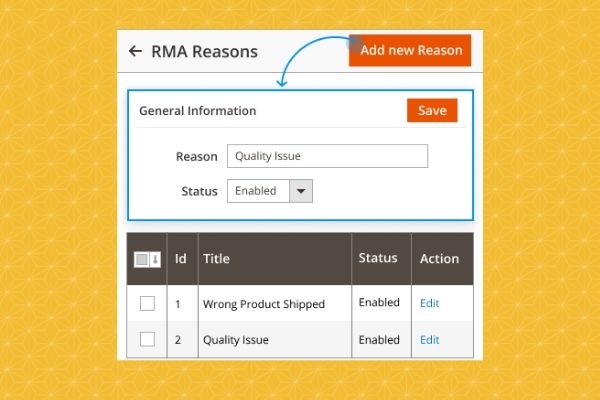The height and width of the screenshot is (400, 600).
Task: Sort by the Title column header
Action: pyautogui.click(x=217, y=259)
